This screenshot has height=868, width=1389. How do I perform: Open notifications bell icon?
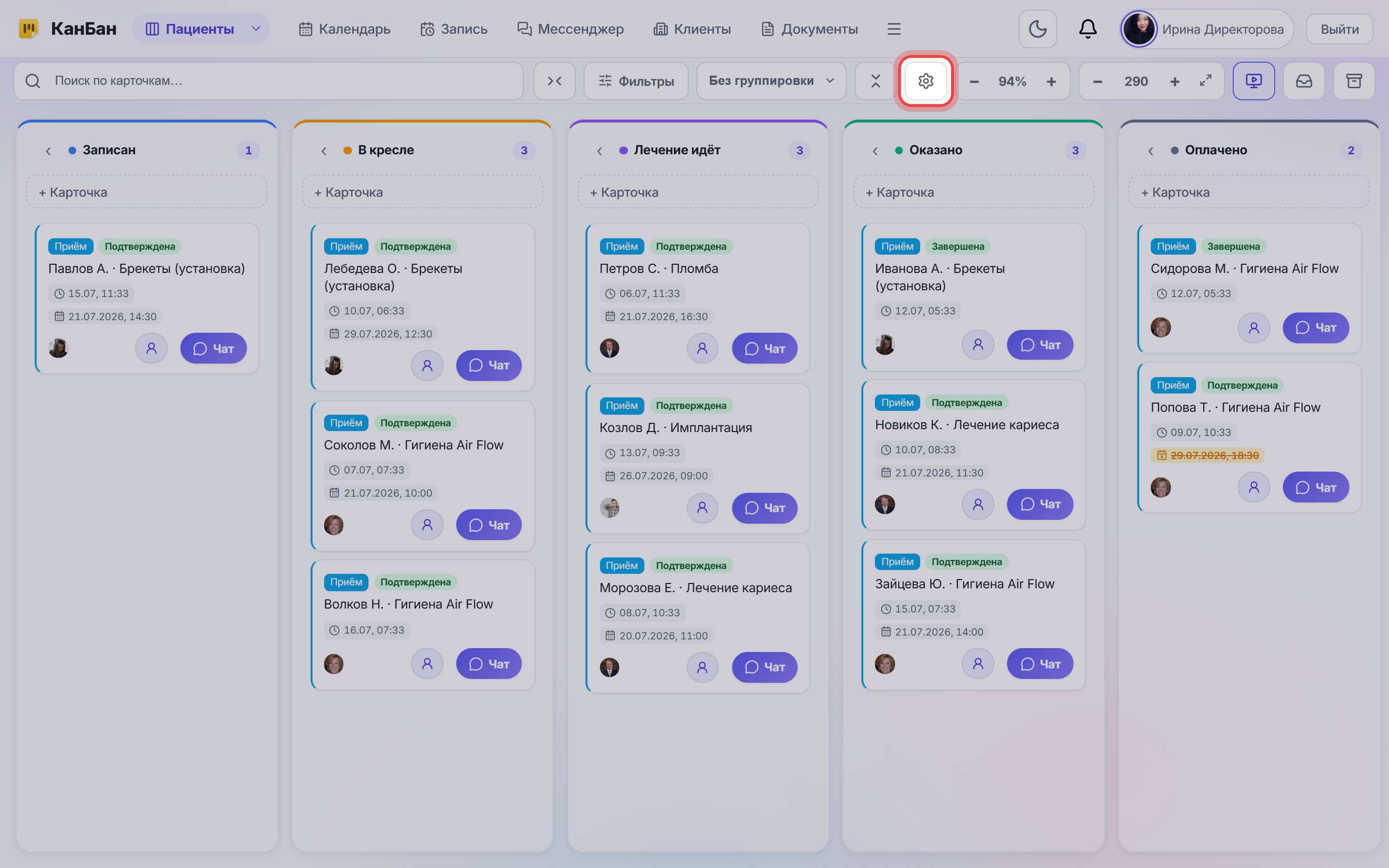click(1088, 29)
